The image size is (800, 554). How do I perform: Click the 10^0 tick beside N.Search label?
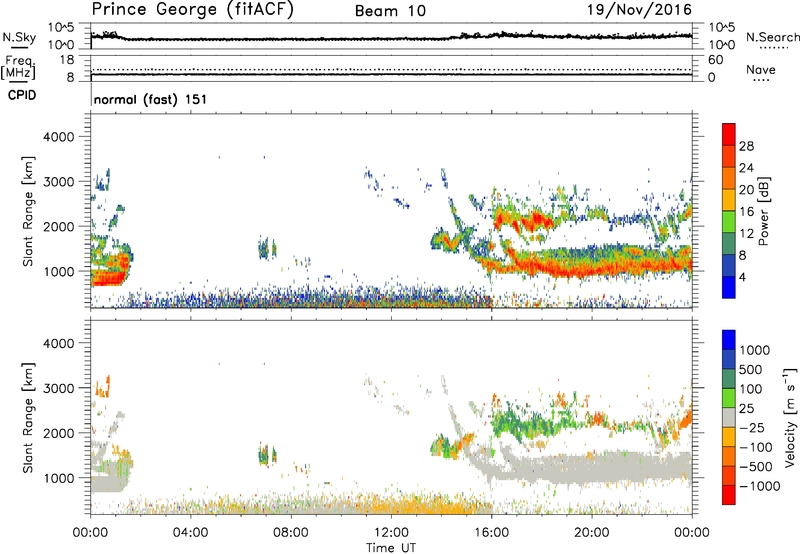coord(722,45)
